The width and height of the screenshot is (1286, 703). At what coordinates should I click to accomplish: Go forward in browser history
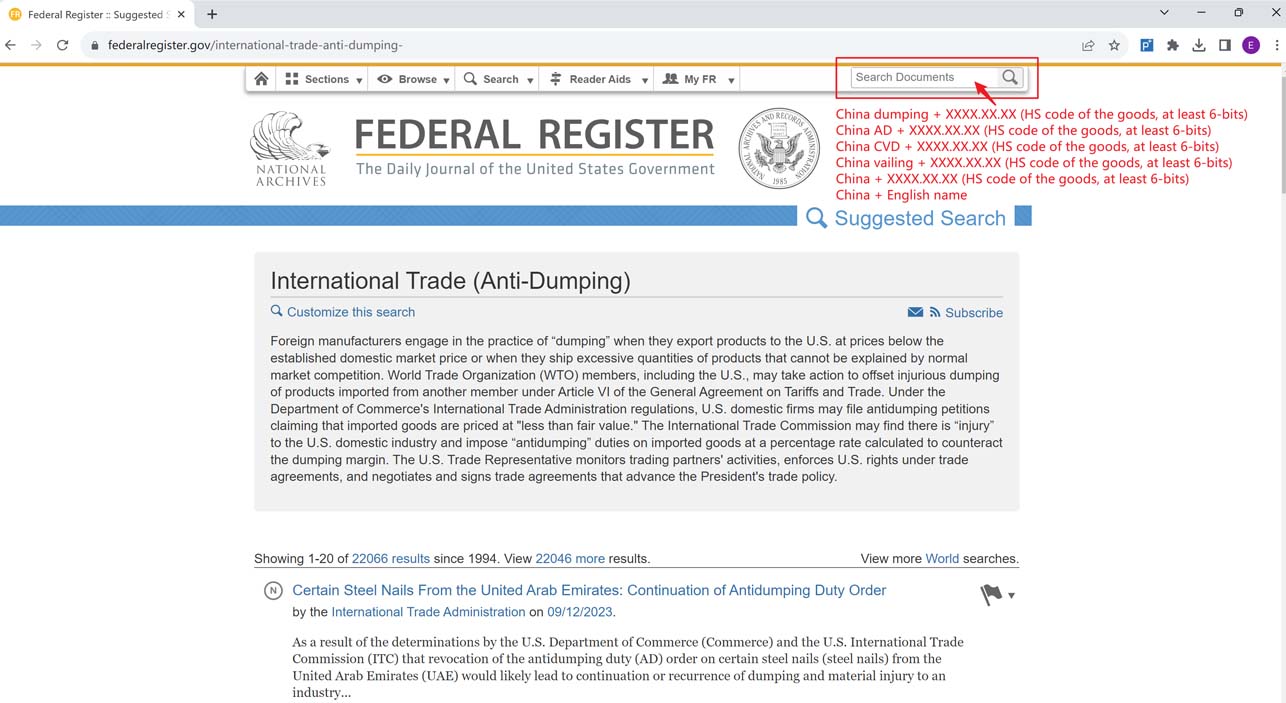pos(37,45)
